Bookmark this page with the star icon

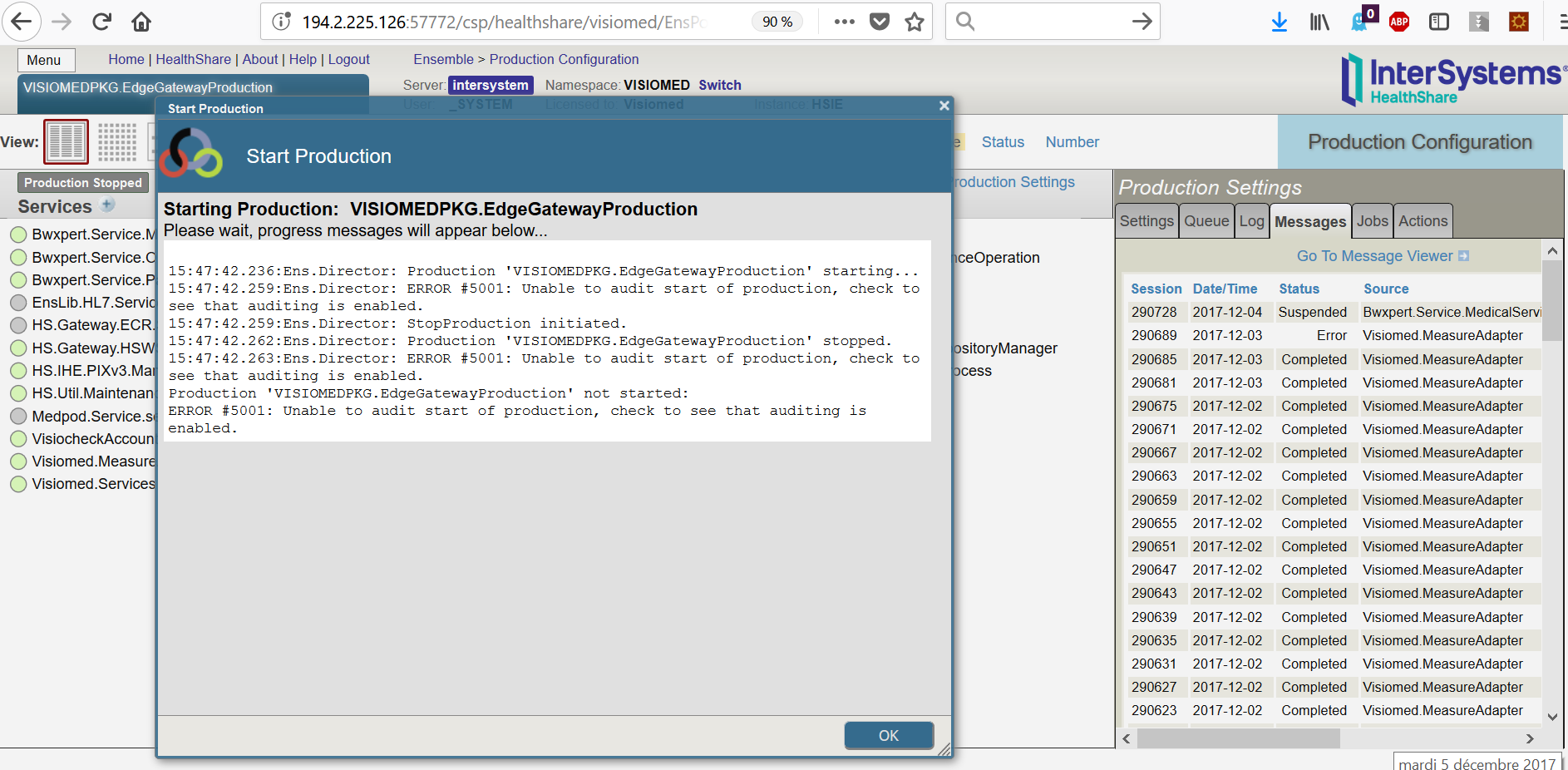[x=915, y=22]
